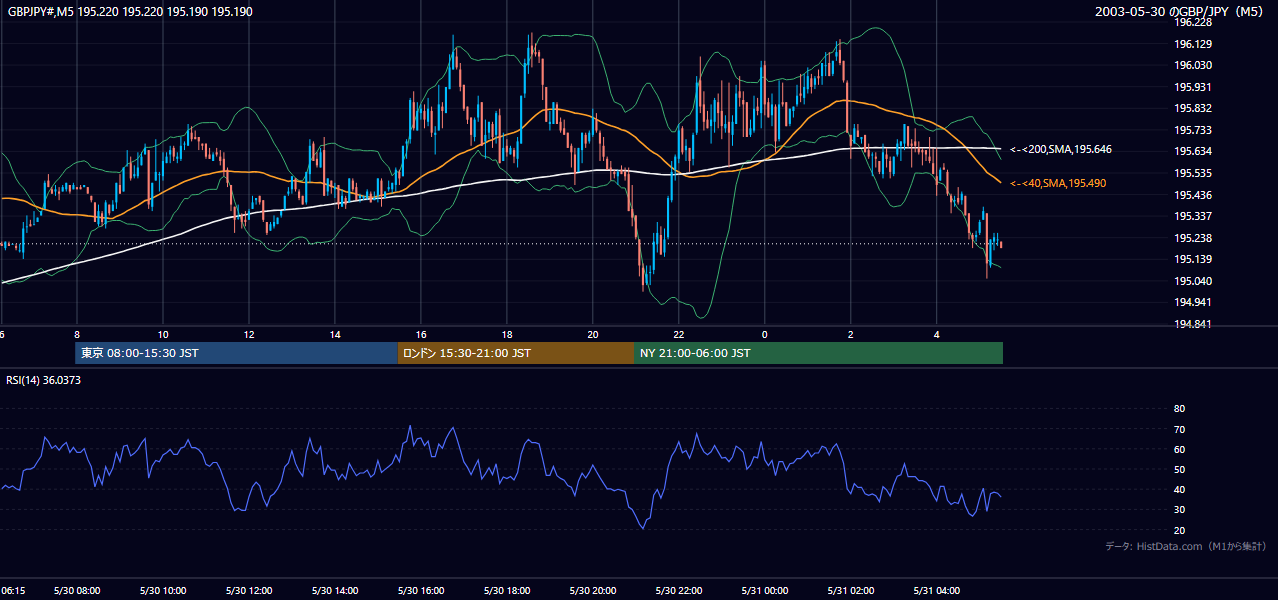
Task: Click RSI scale value 80
Action: tap(1179, 409)
